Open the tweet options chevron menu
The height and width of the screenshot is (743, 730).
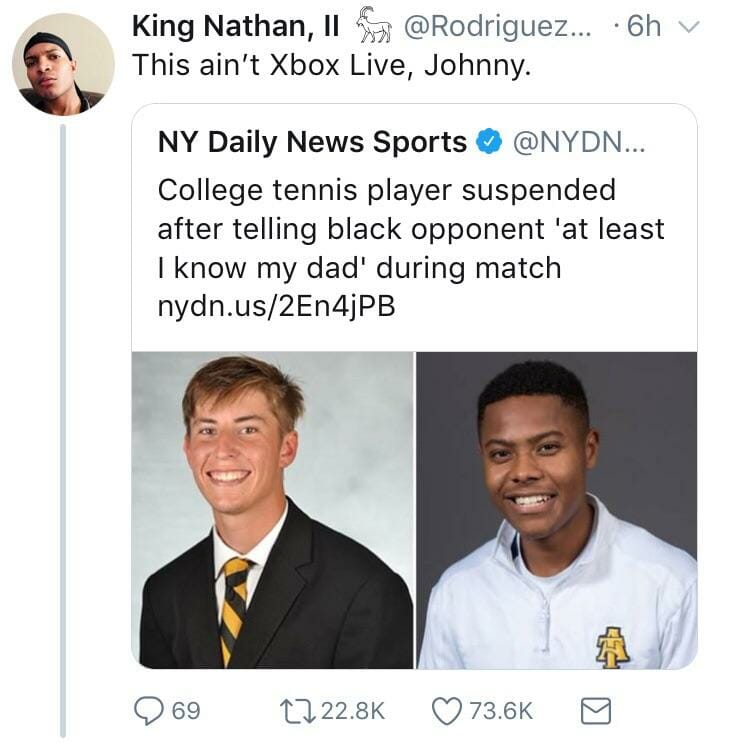click(691, 26)
